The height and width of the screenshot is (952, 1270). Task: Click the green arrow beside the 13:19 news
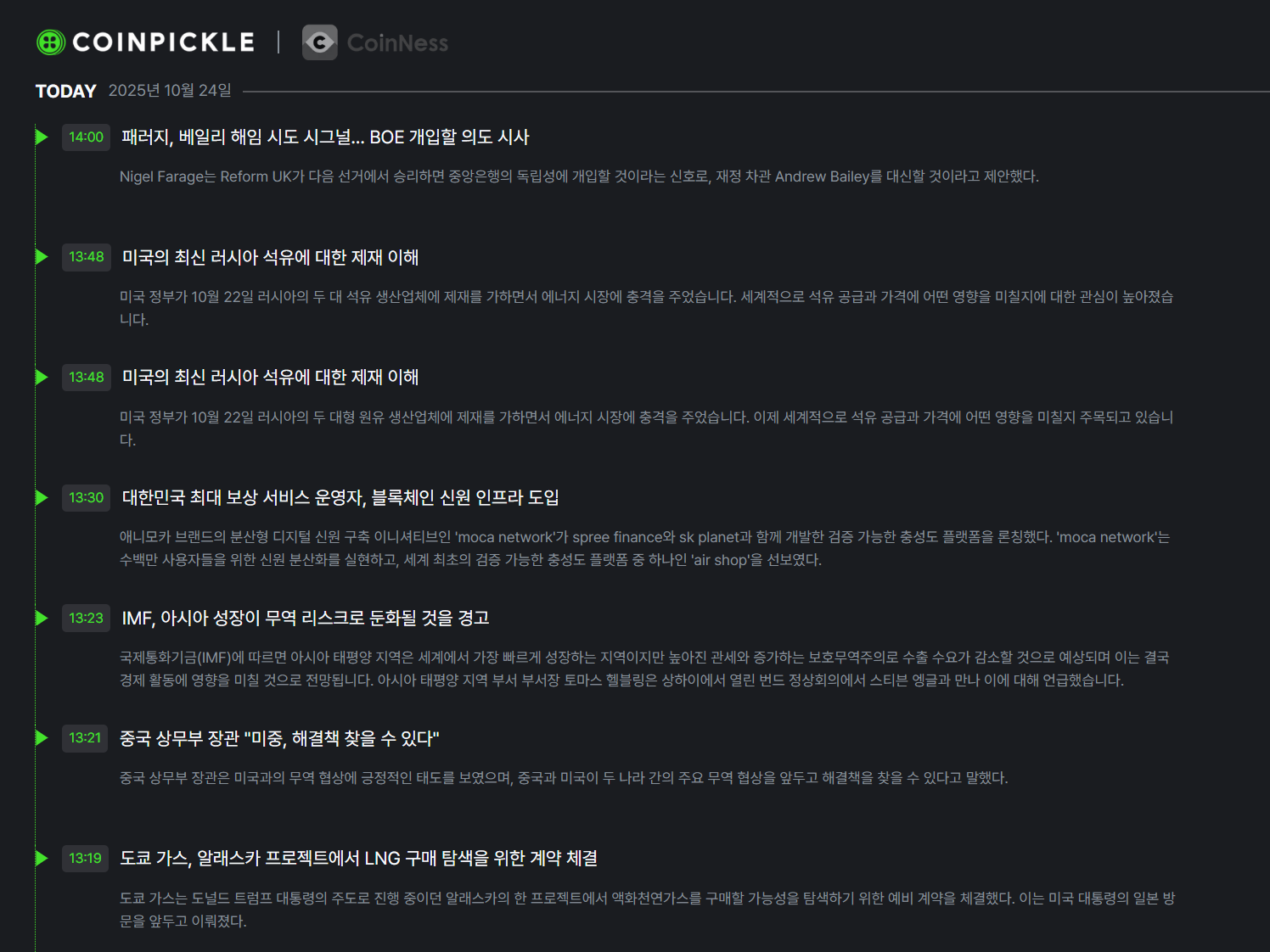[x=42, y=858]
